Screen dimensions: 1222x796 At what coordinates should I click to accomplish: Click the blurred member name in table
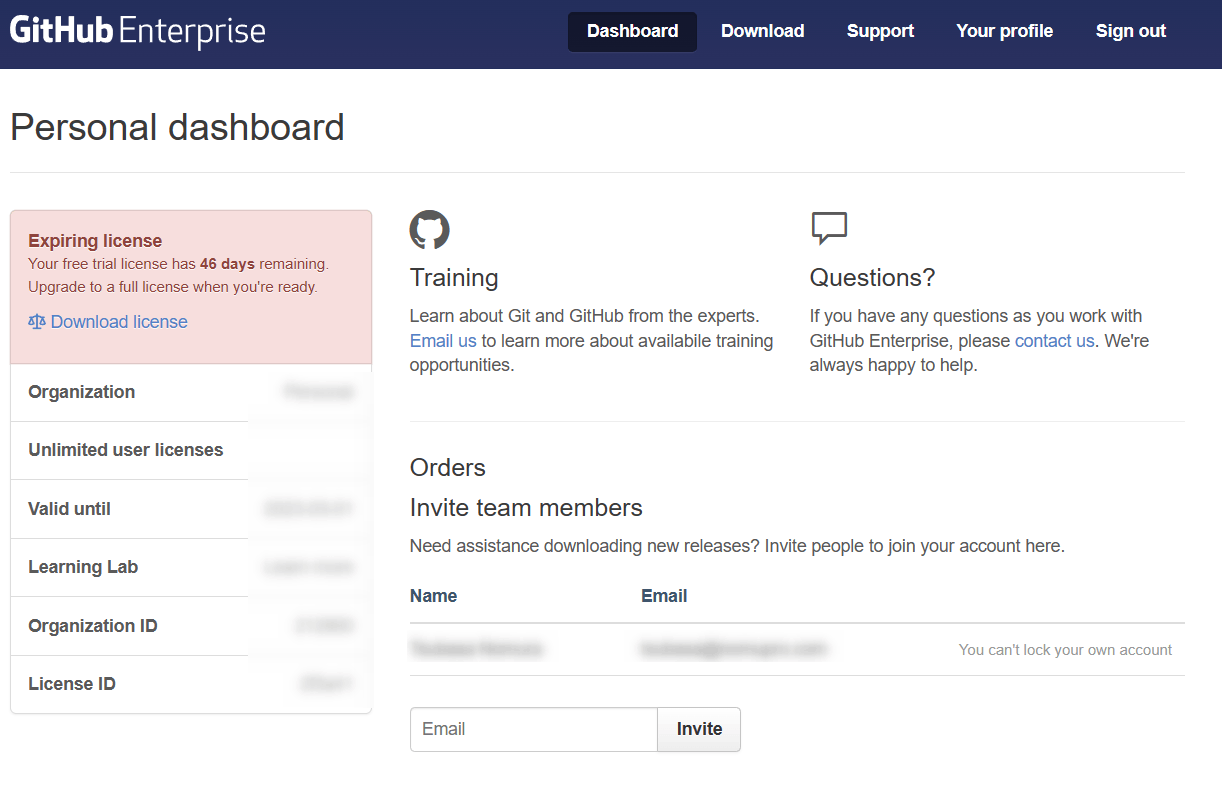tap(476, 649)
